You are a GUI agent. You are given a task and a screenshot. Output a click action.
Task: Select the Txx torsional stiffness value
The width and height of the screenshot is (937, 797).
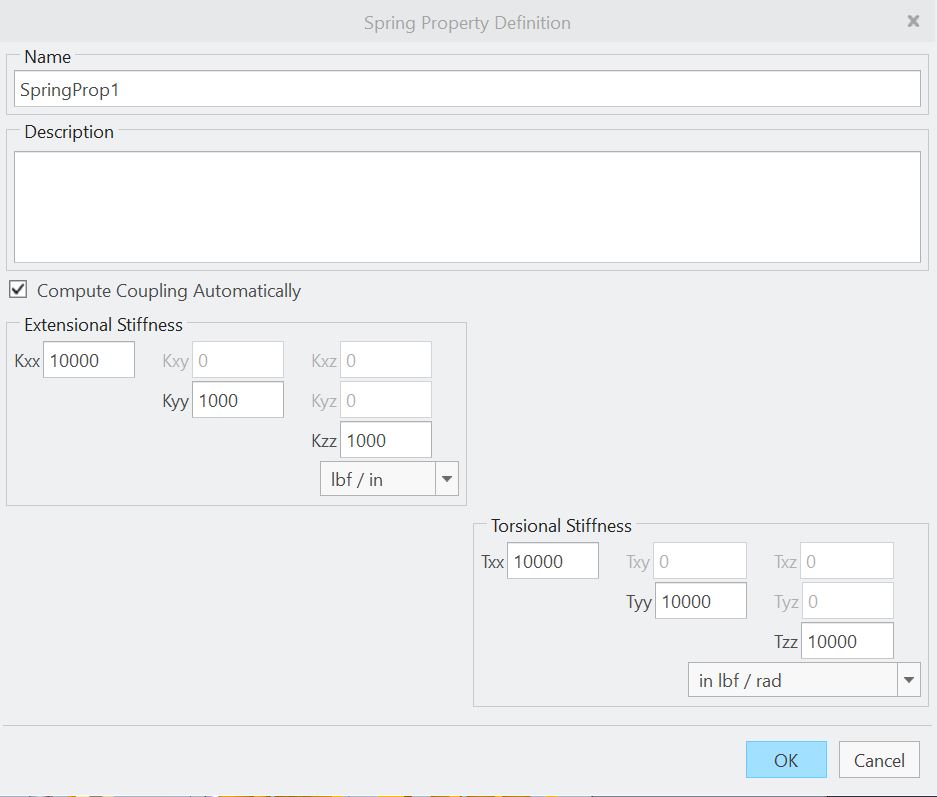552,560
